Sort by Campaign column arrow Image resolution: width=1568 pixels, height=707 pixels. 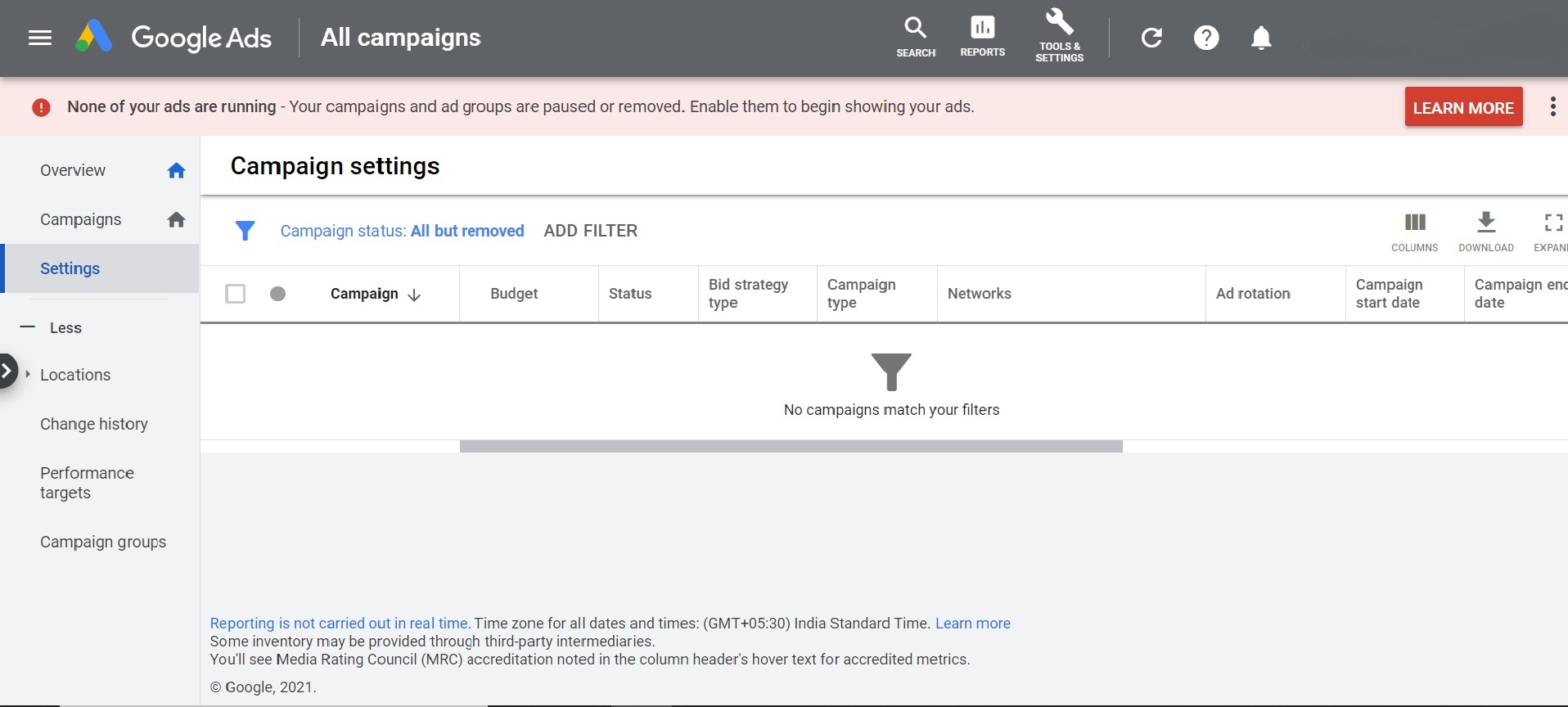414,295
